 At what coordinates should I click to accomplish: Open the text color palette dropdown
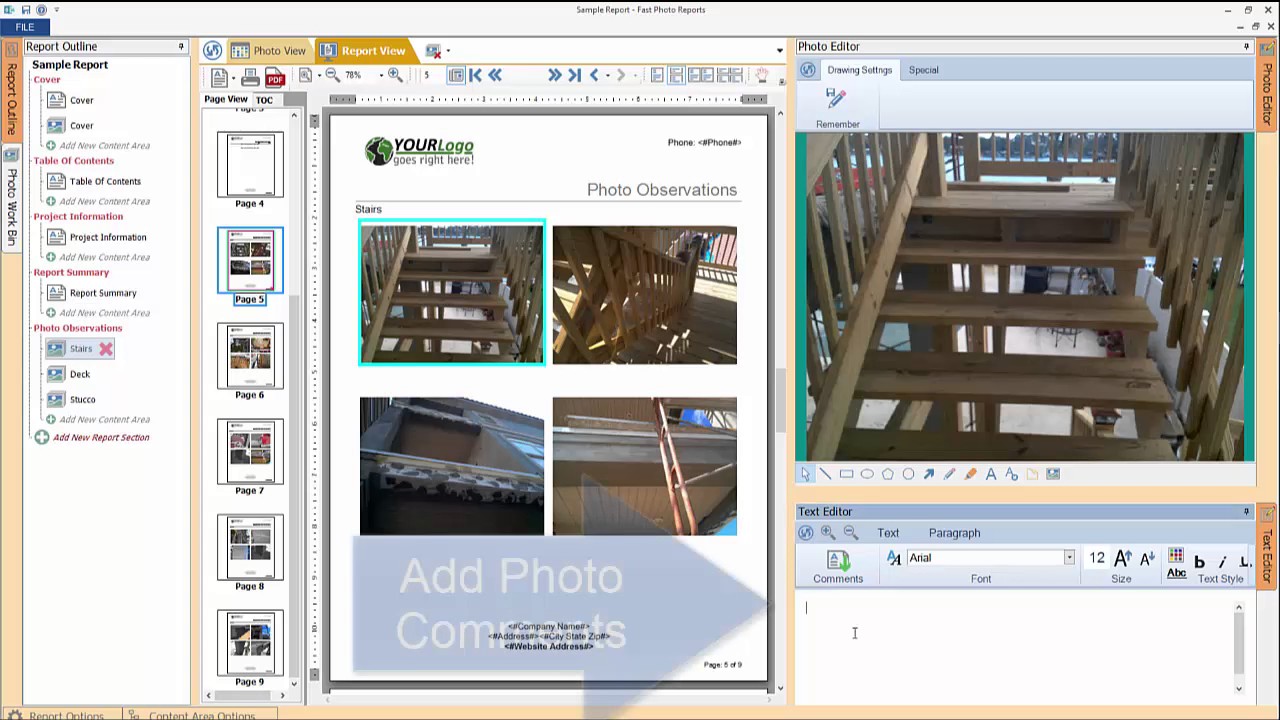click(1175, 556)
